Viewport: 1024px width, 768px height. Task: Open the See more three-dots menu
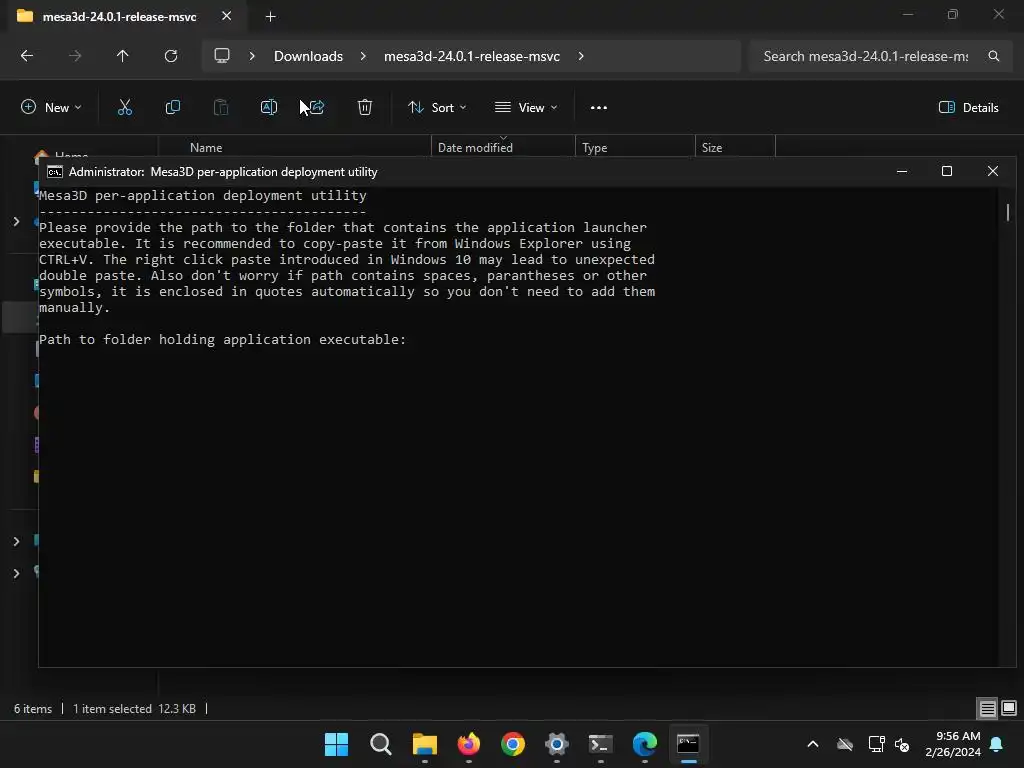coord(598,108)
